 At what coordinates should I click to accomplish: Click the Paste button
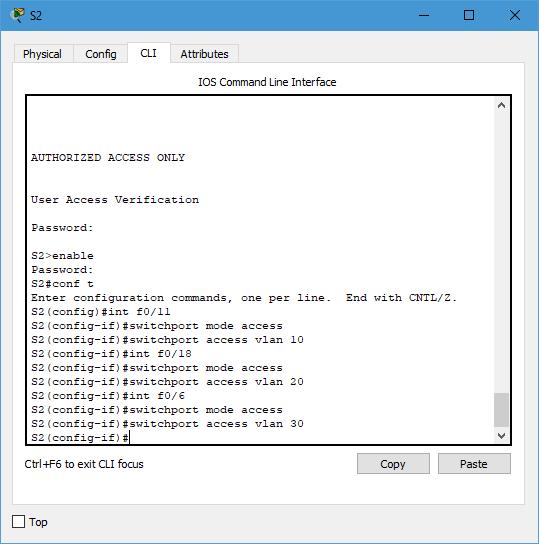pyautogui.click(x=474, y=464)
